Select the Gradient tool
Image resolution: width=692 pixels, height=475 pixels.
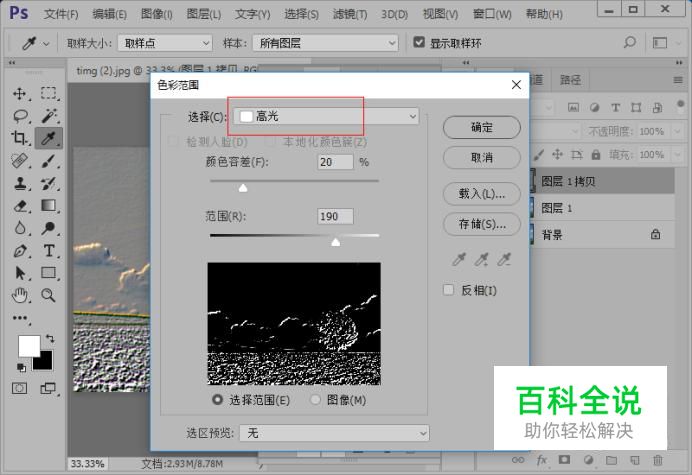click(49, 206)
